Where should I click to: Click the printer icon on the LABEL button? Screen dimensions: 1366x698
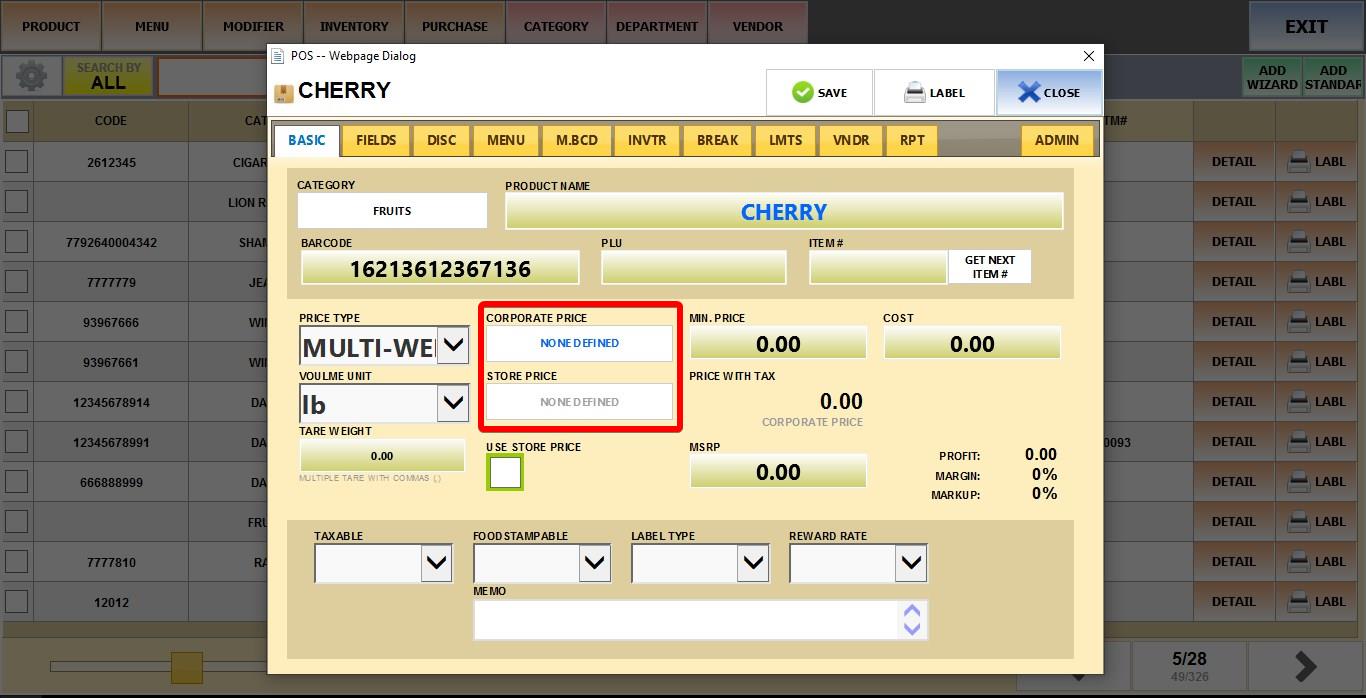[915, 93]
